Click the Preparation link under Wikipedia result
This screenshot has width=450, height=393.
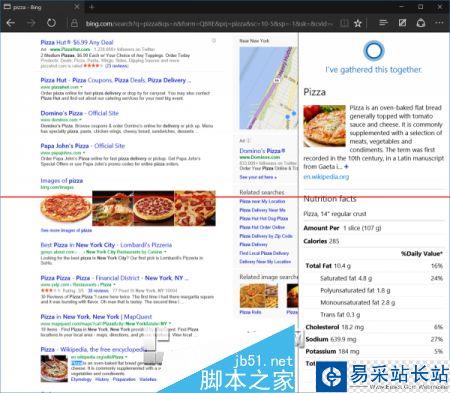124,379
